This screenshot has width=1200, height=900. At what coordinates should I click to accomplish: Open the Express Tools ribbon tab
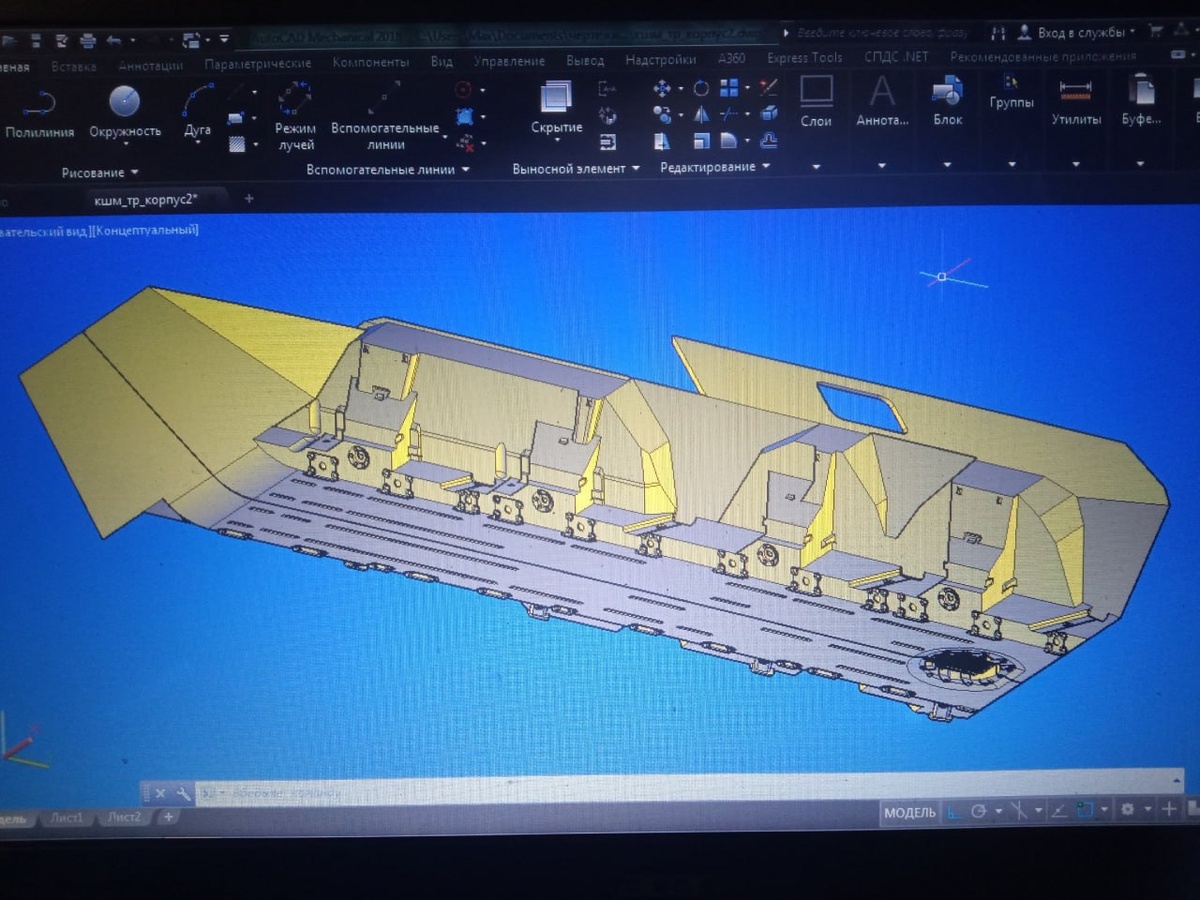[x=804, y=58]
